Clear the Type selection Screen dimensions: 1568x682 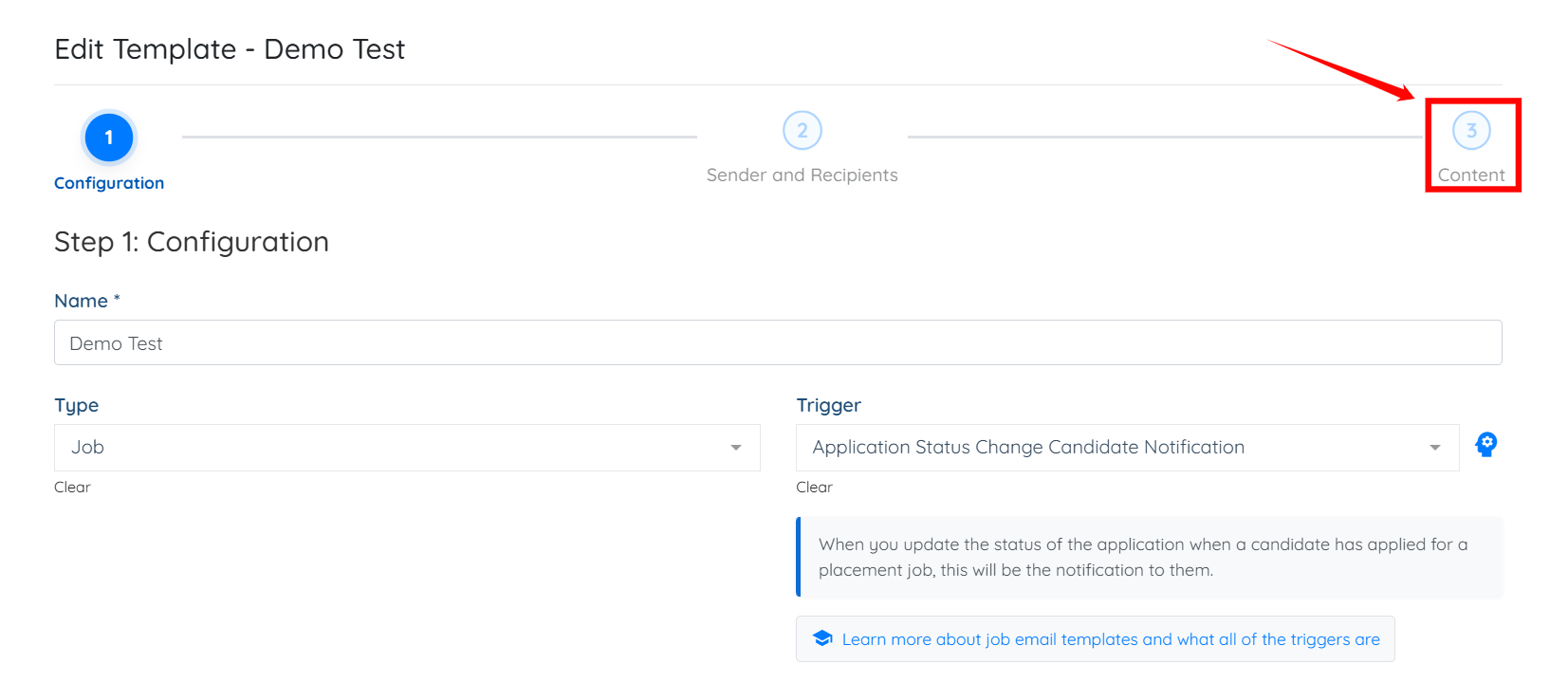pos(72,488)
